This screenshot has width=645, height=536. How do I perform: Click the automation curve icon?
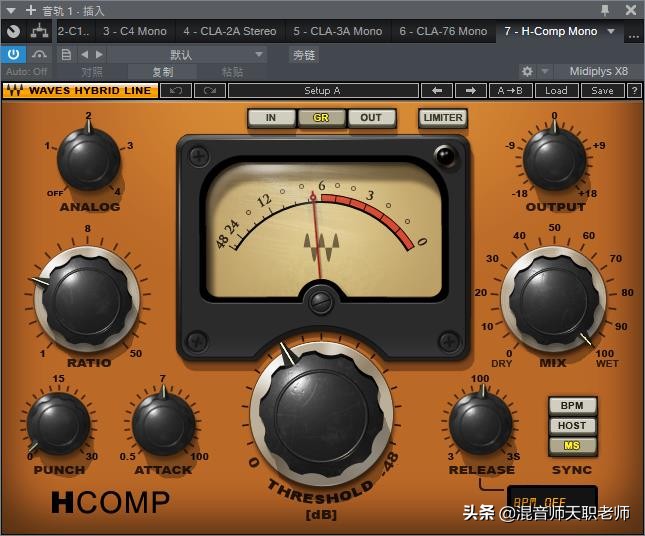click(39, 54)
